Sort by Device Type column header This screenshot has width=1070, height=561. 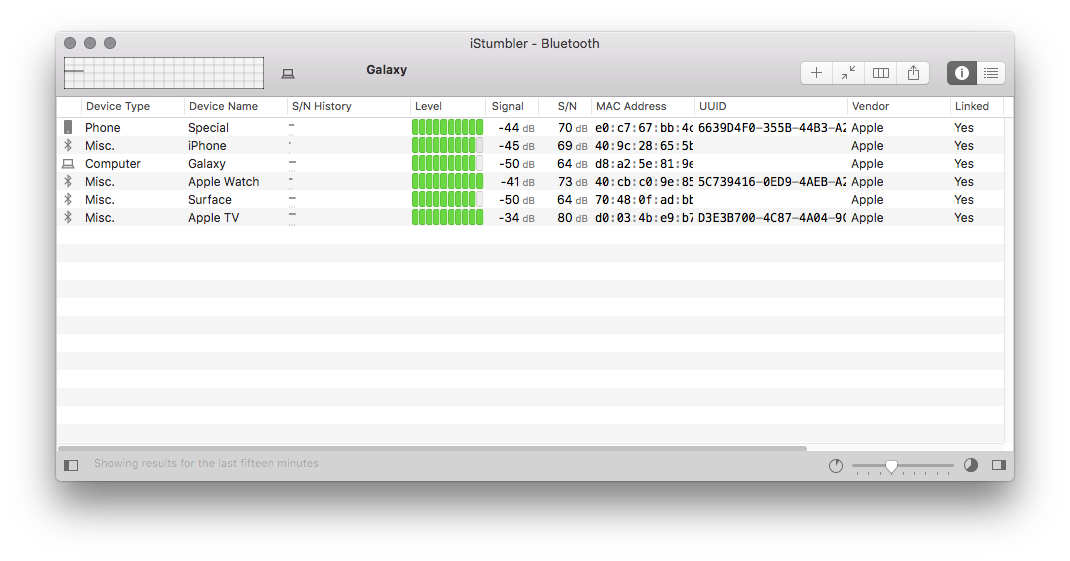point(118,106)
